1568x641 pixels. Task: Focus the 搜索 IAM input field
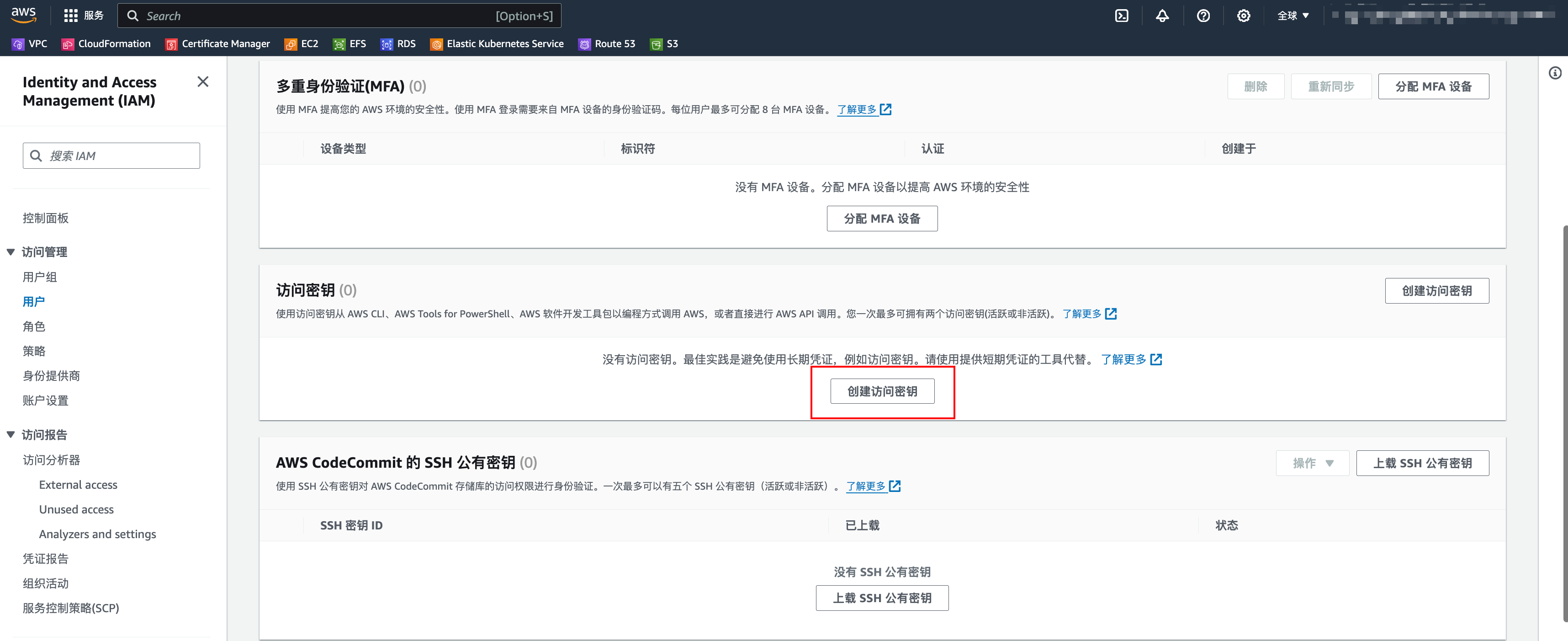[x=111, y=156]
